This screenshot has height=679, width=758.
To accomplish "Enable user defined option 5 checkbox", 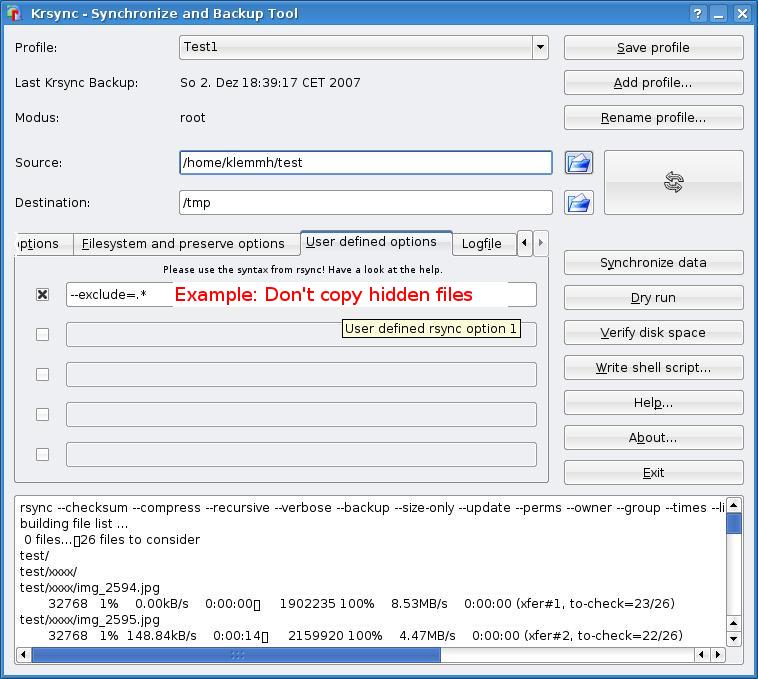I will coord(43,454).
